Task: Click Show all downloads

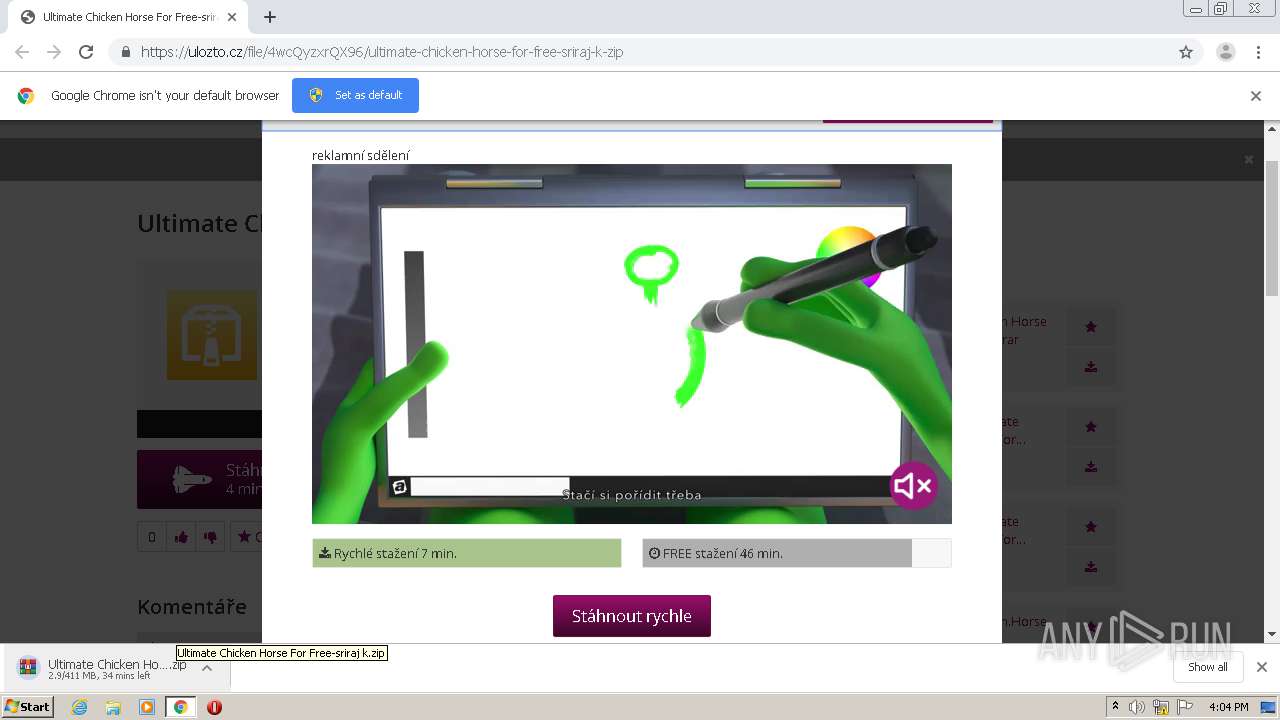Action: pyautogui.click(x=1208, y=667)
